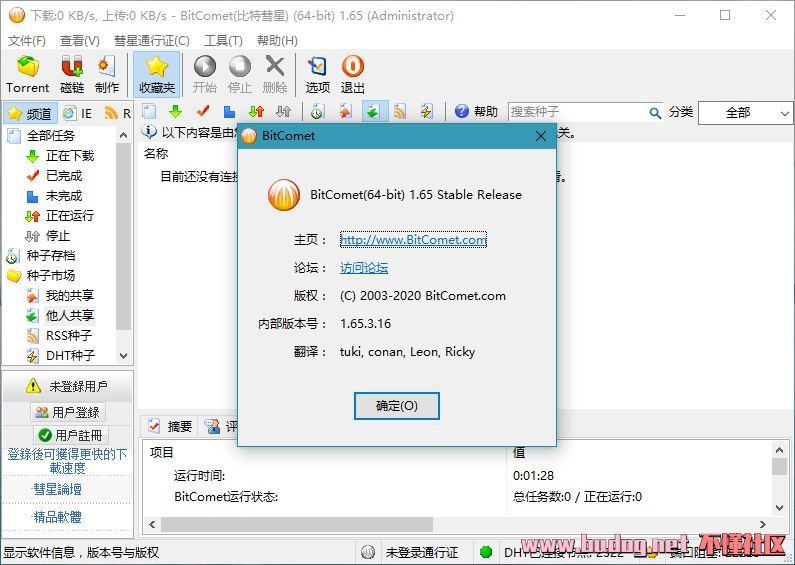Click colored up-down arrows running filter icon
The width and height of the screenshot is (795, 565).
click(257, 111)
